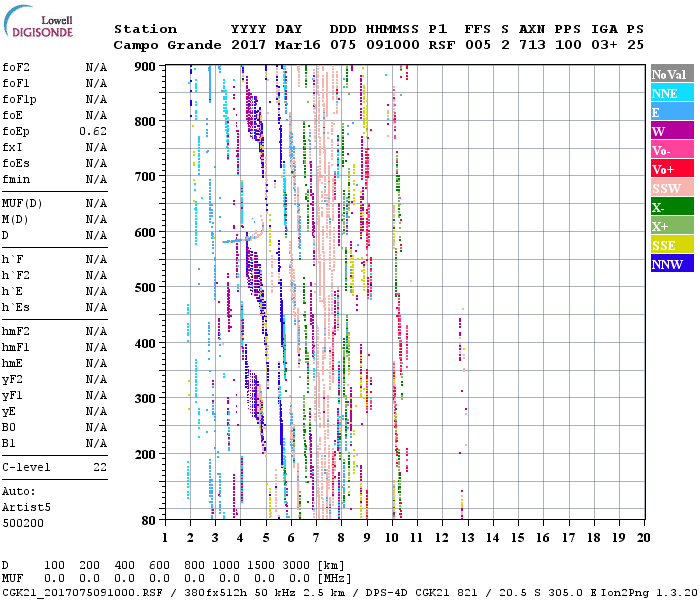Select the NNE legend swatch
Image resolution: width=700 pixels, height=600 pixels.
672,93
